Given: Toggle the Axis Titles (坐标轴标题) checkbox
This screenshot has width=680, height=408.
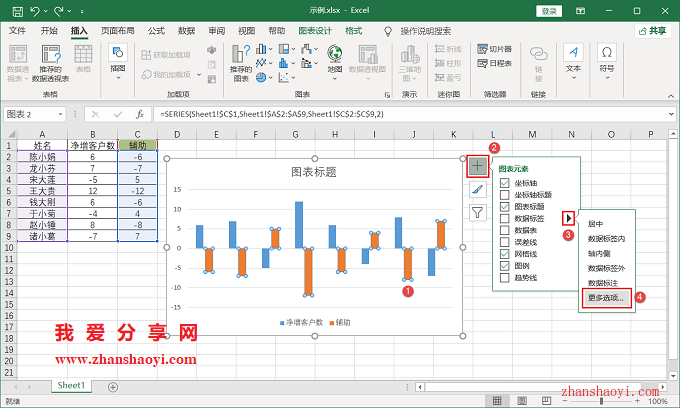Looking at the screenshot, I should tap(504, 195).
